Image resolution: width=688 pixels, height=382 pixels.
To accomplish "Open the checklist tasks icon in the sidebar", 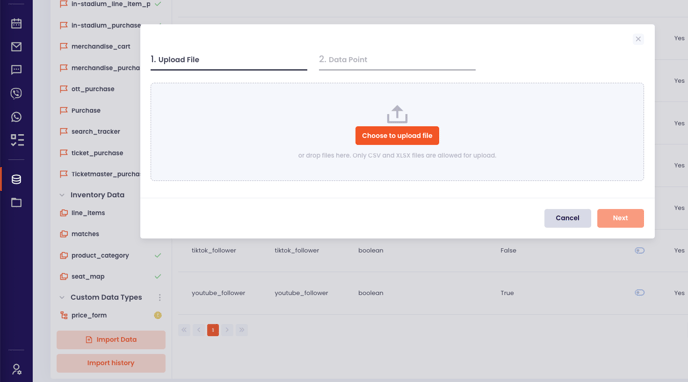I will (17, 140).
